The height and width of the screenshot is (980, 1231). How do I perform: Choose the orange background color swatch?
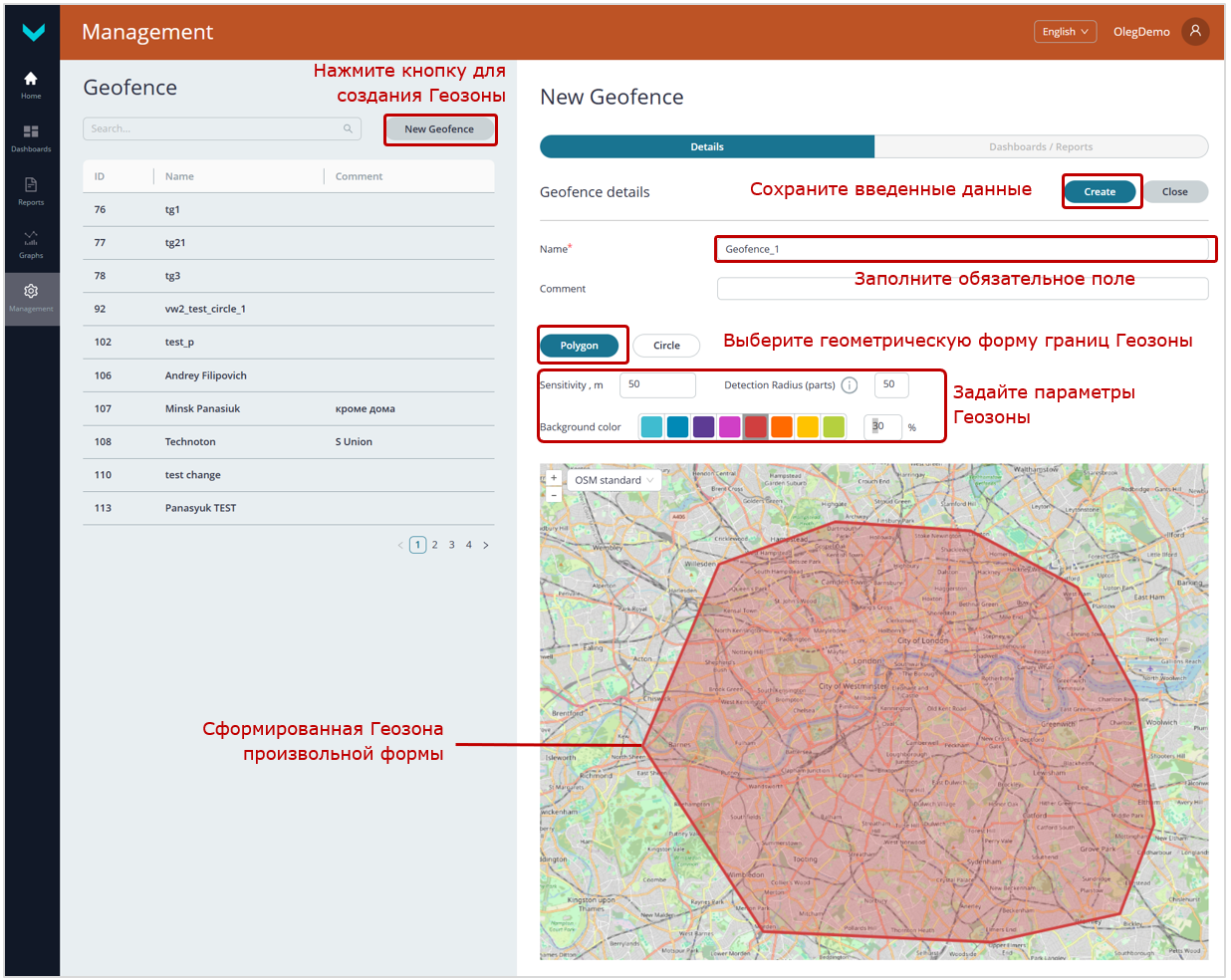click(x=782, y=427)
